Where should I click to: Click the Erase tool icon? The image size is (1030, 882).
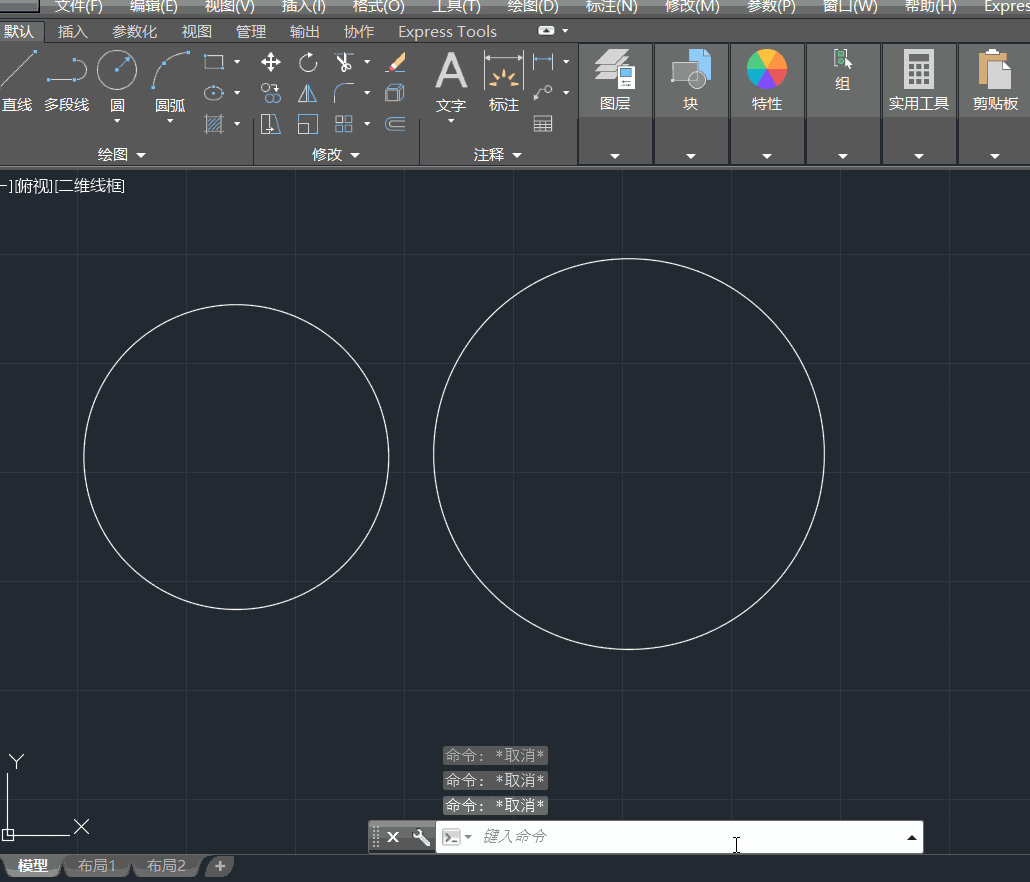click(395, 62)
